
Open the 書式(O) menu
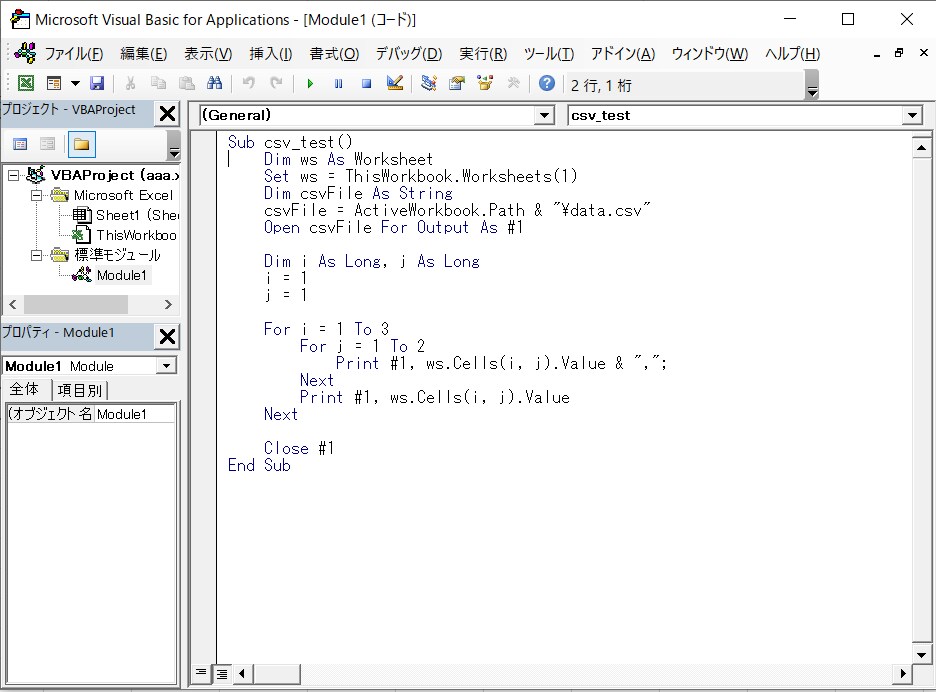(x=334, y=54)
